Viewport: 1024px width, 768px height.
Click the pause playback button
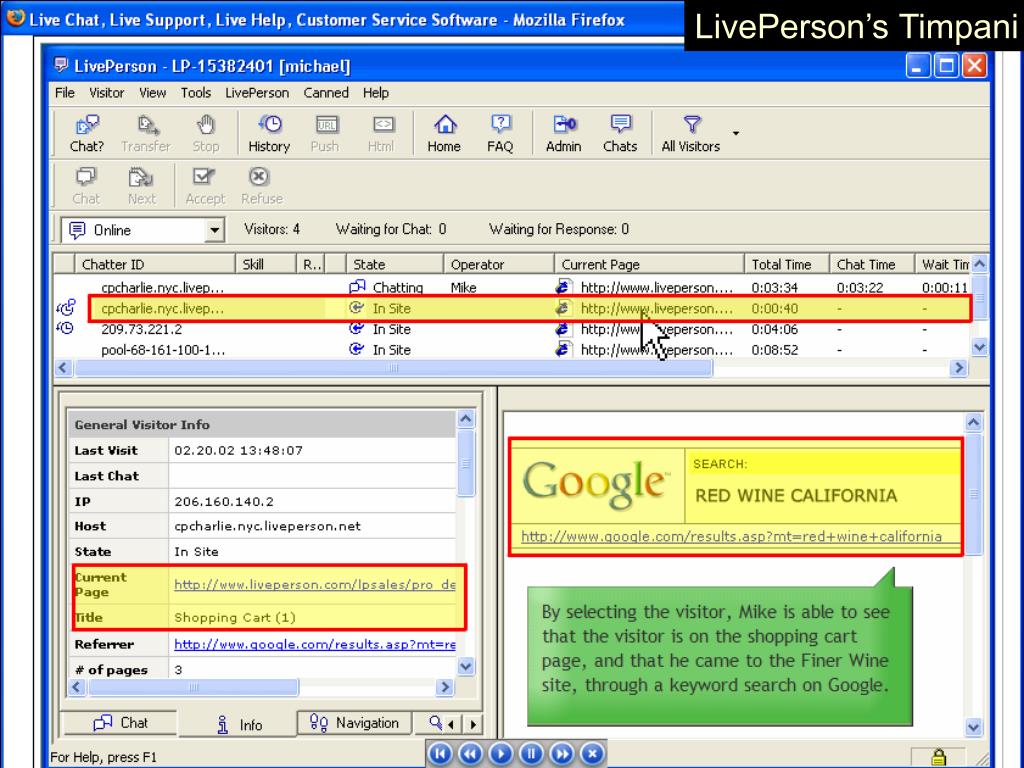tap(531, 754)
